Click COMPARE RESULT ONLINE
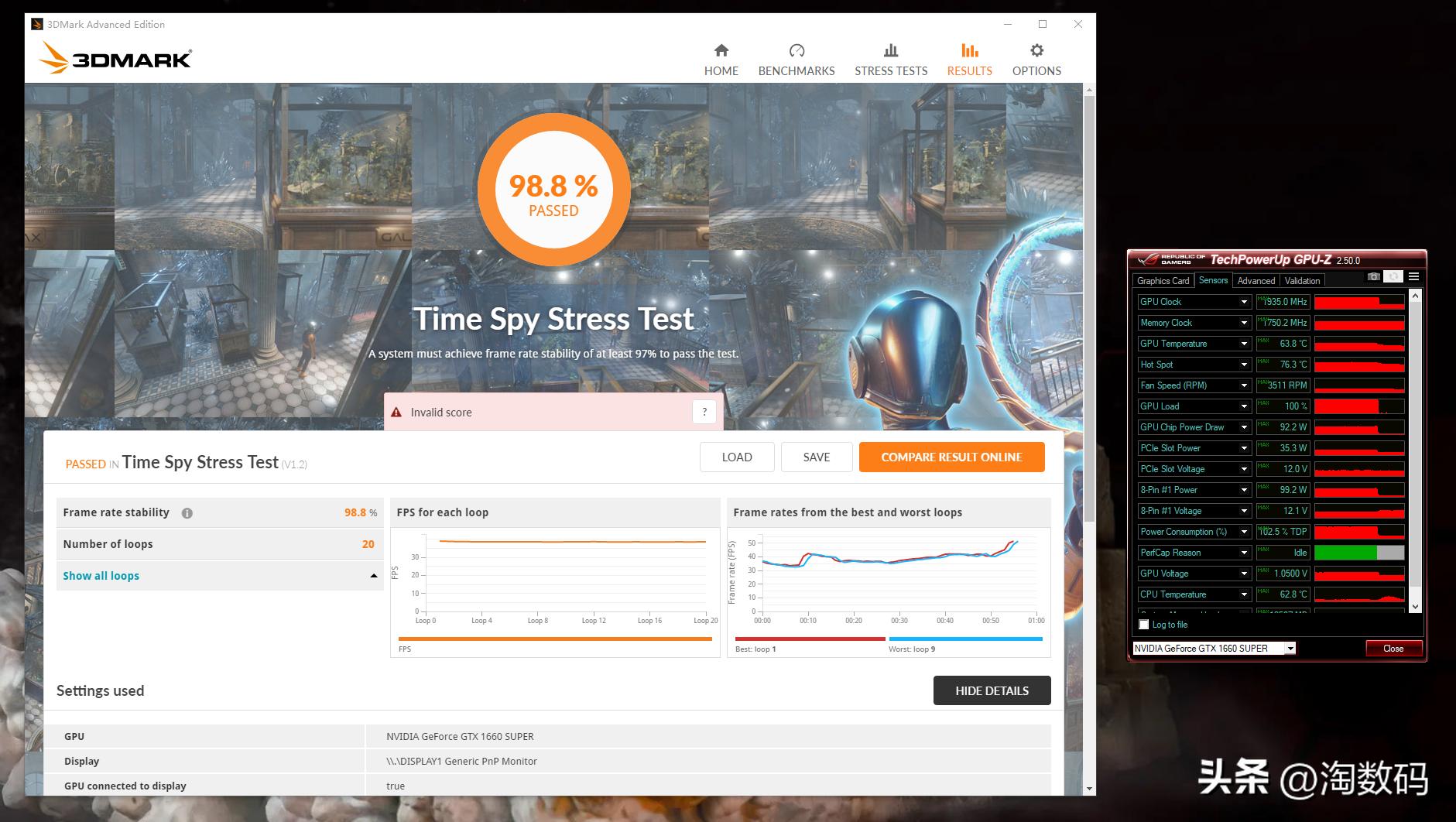The width and height of the screenshot is (1456, 822). point(952,457)
